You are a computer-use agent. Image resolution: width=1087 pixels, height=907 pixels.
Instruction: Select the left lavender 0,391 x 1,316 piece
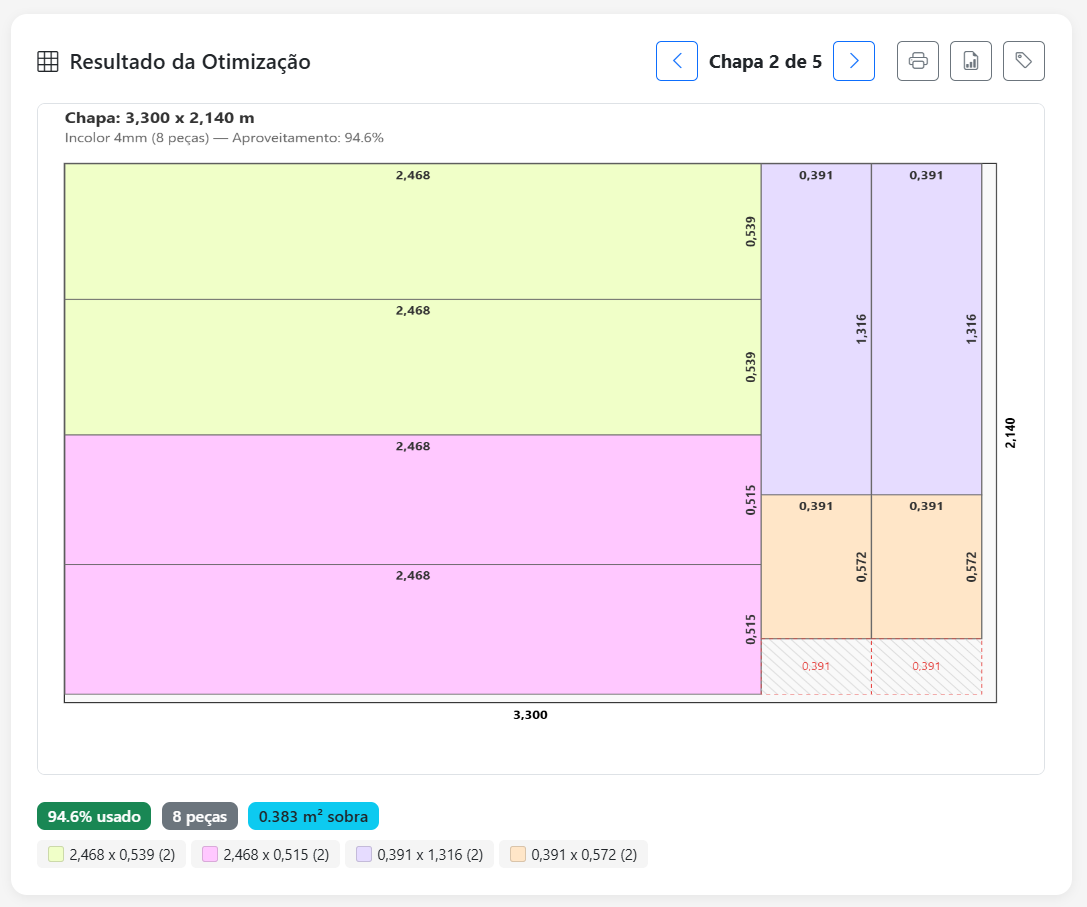816,329
